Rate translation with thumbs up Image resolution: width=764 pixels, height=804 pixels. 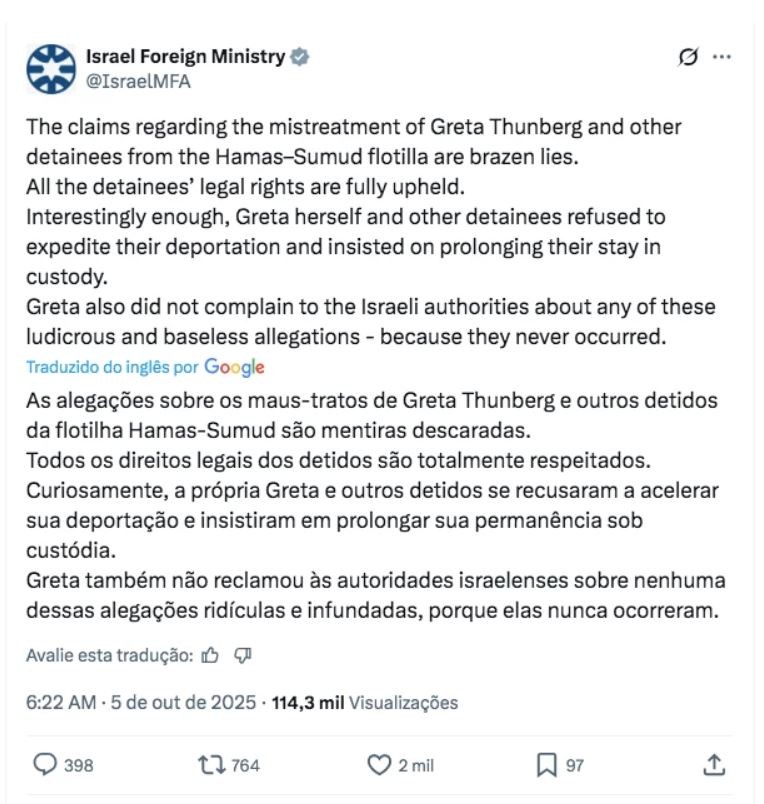click(x=210, y=655)
